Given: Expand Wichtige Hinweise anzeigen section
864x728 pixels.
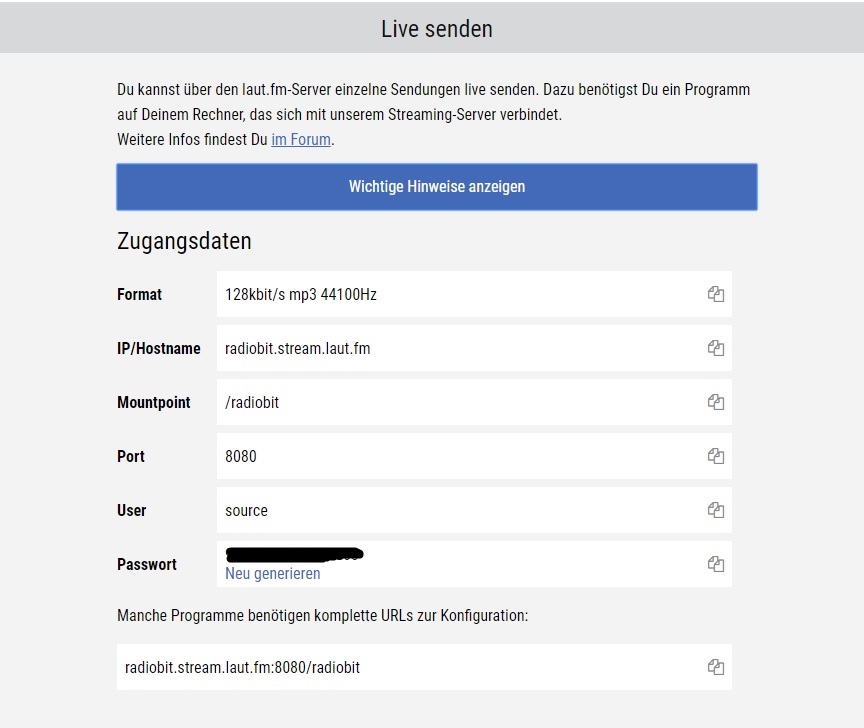Looking at the screenshot, I should pos(437,187).
